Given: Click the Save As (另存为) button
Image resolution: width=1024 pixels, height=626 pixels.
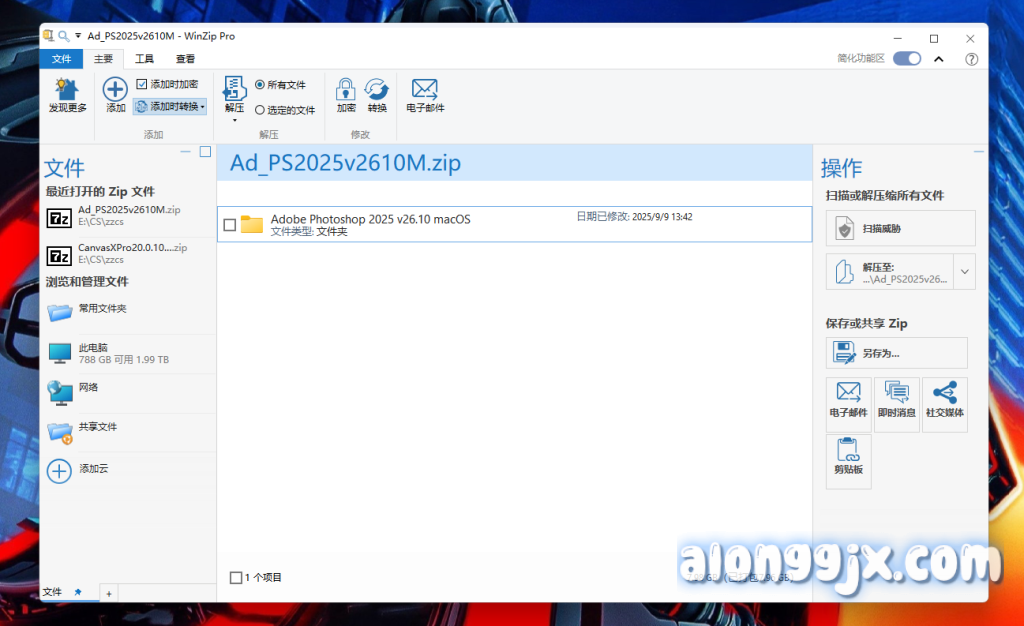Looking at the screenshot, I should [x=896, y=352].
